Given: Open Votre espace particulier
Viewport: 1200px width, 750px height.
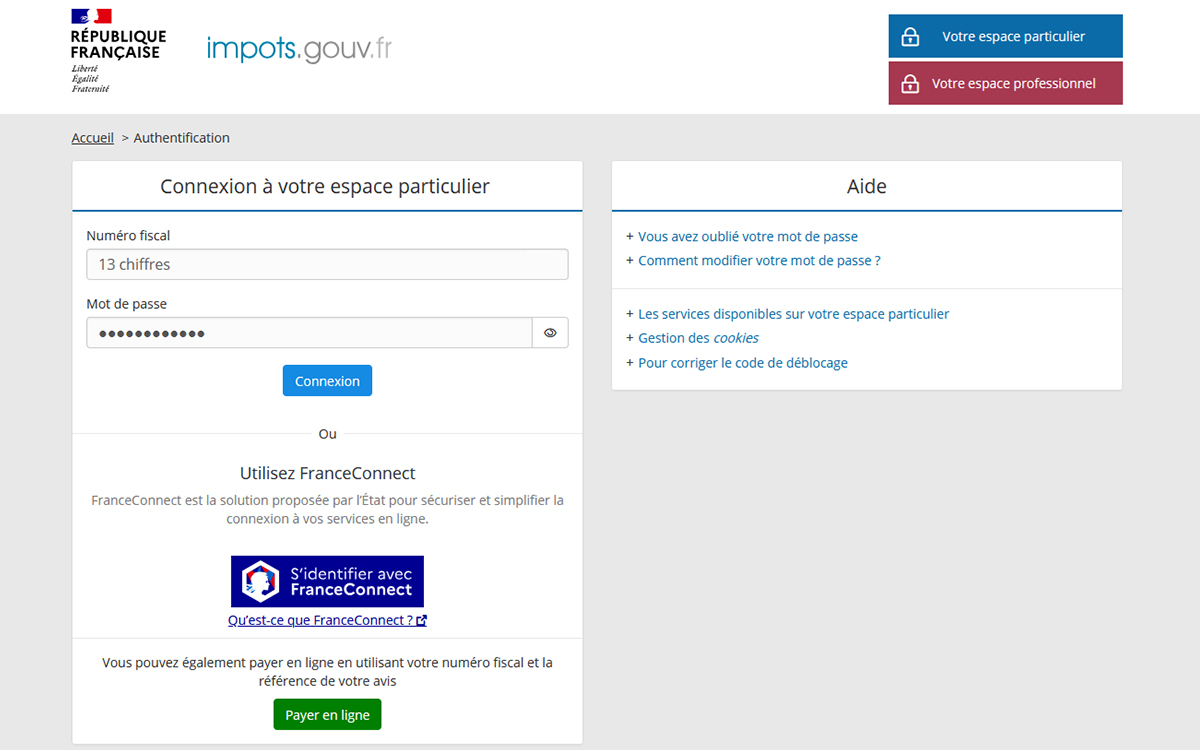Looking at the screenshot, I should click(1005, 36).
